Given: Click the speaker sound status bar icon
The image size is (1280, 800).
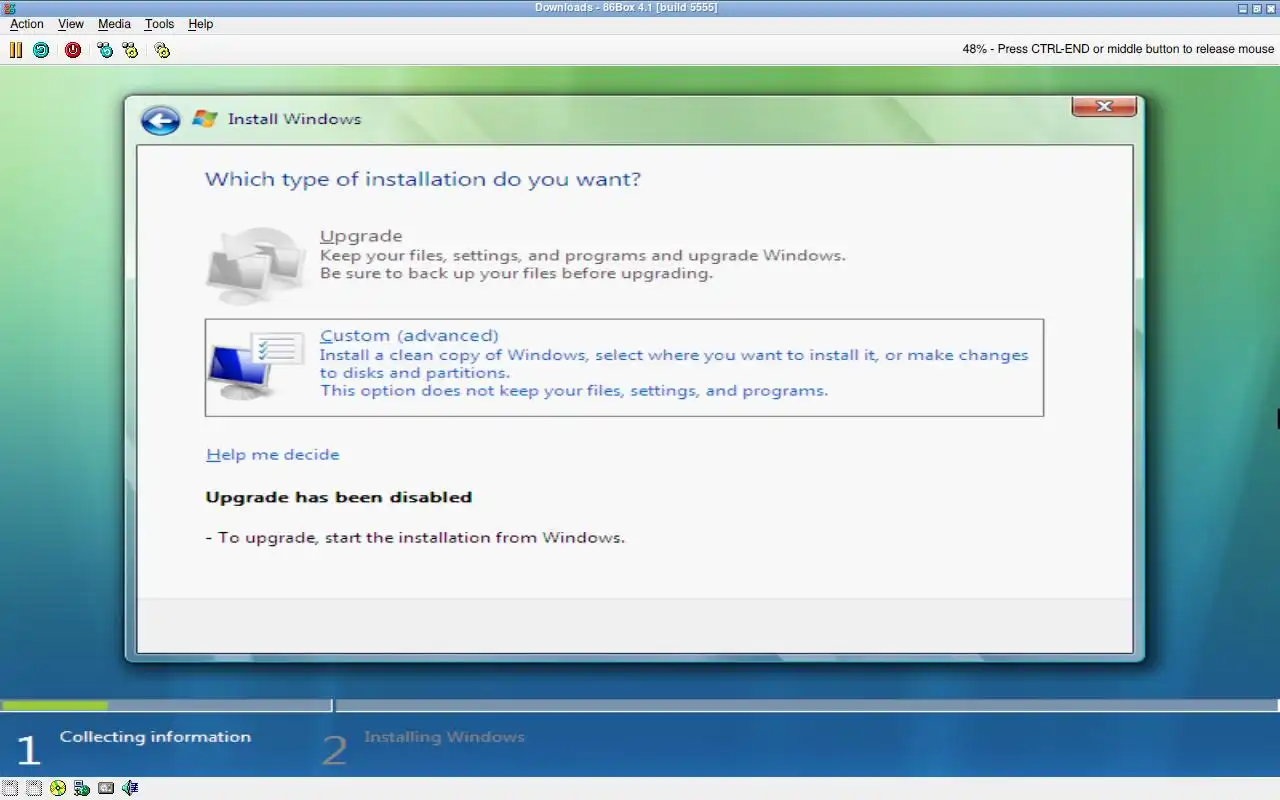Looking at the screenshot, I should point(130,788).
